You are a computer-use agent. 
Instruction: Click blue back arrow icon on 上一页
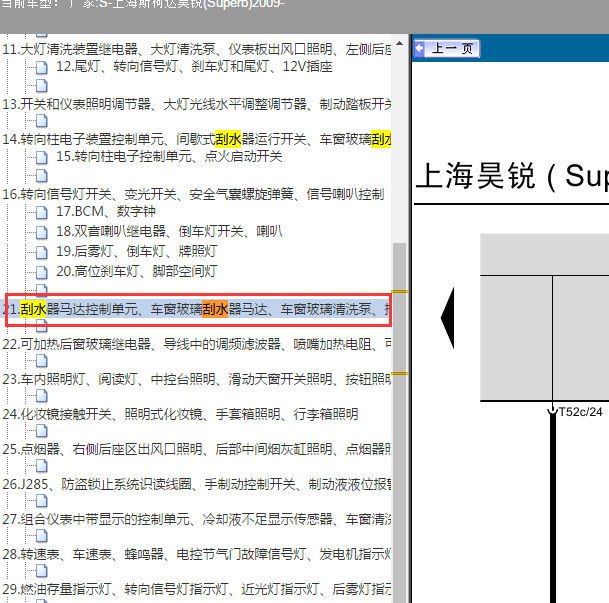pyautogui.click(x=419, y=49)
